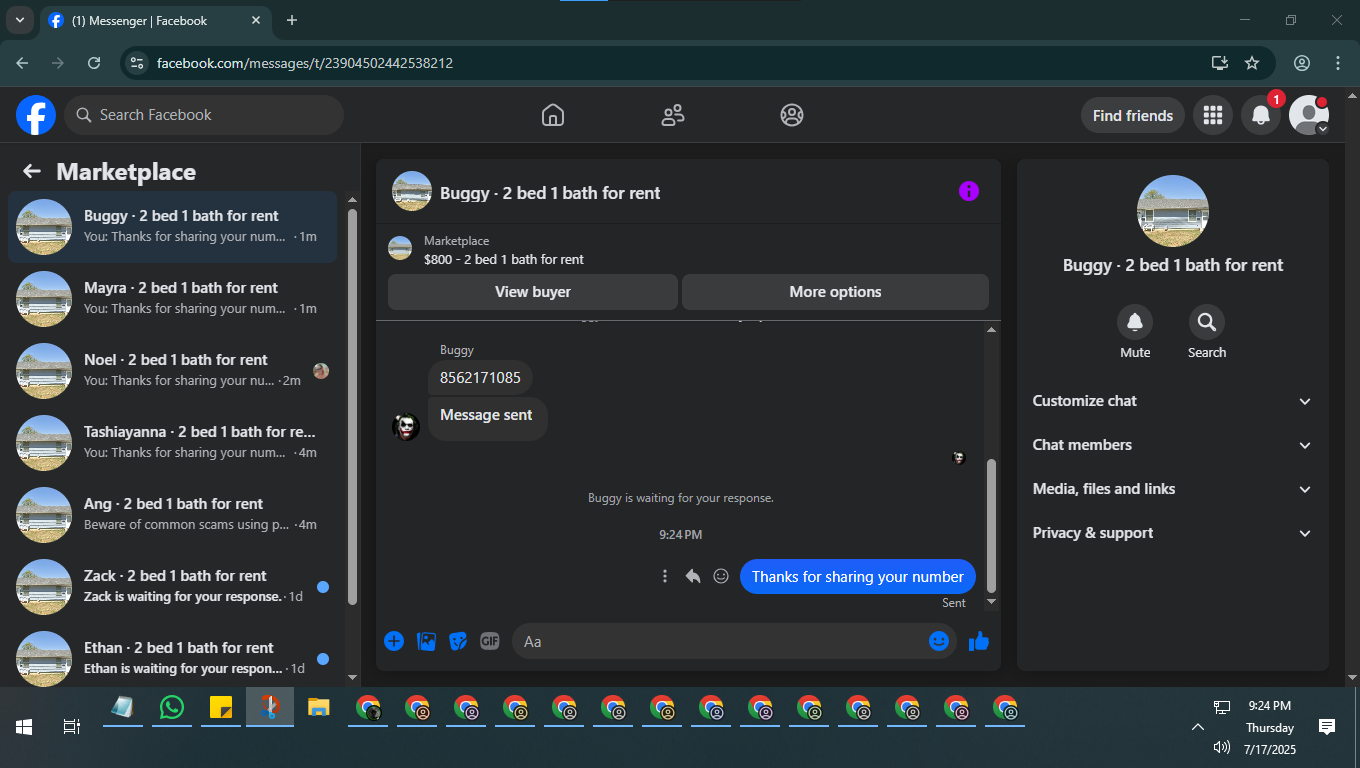Click the Facebook logo
This screenshot has width=1360, height=768.
pyautogui.click(x=36, y=115)
